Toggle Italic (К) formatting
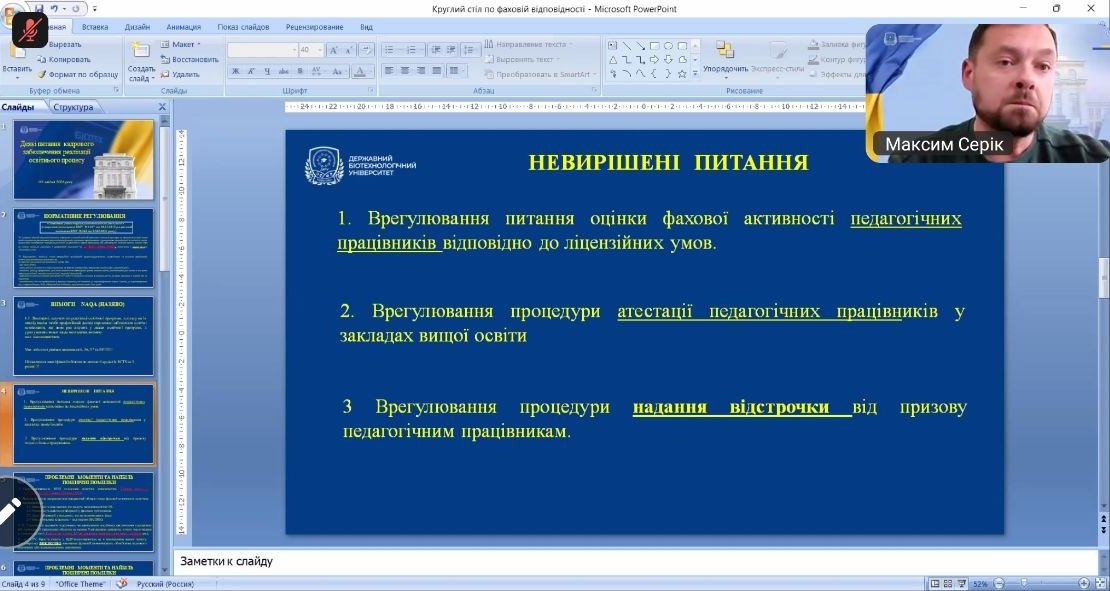The height and width of the screenshot is (591, 1110). (x=251, y=72)
